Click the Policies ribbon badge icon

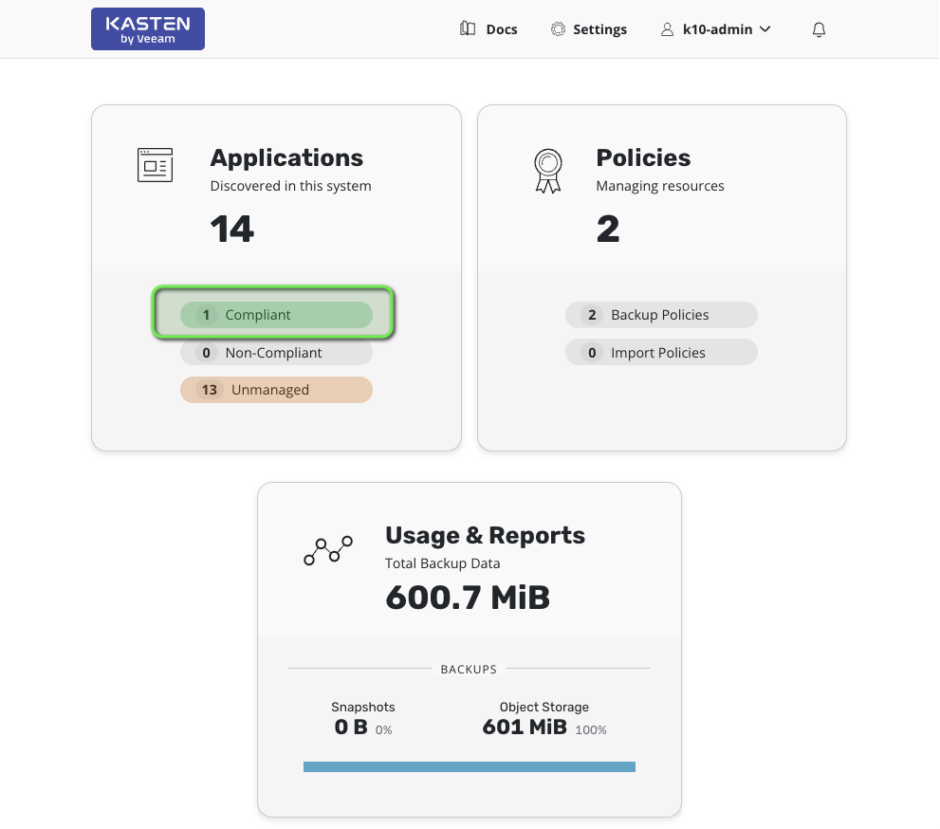[548, 170]
